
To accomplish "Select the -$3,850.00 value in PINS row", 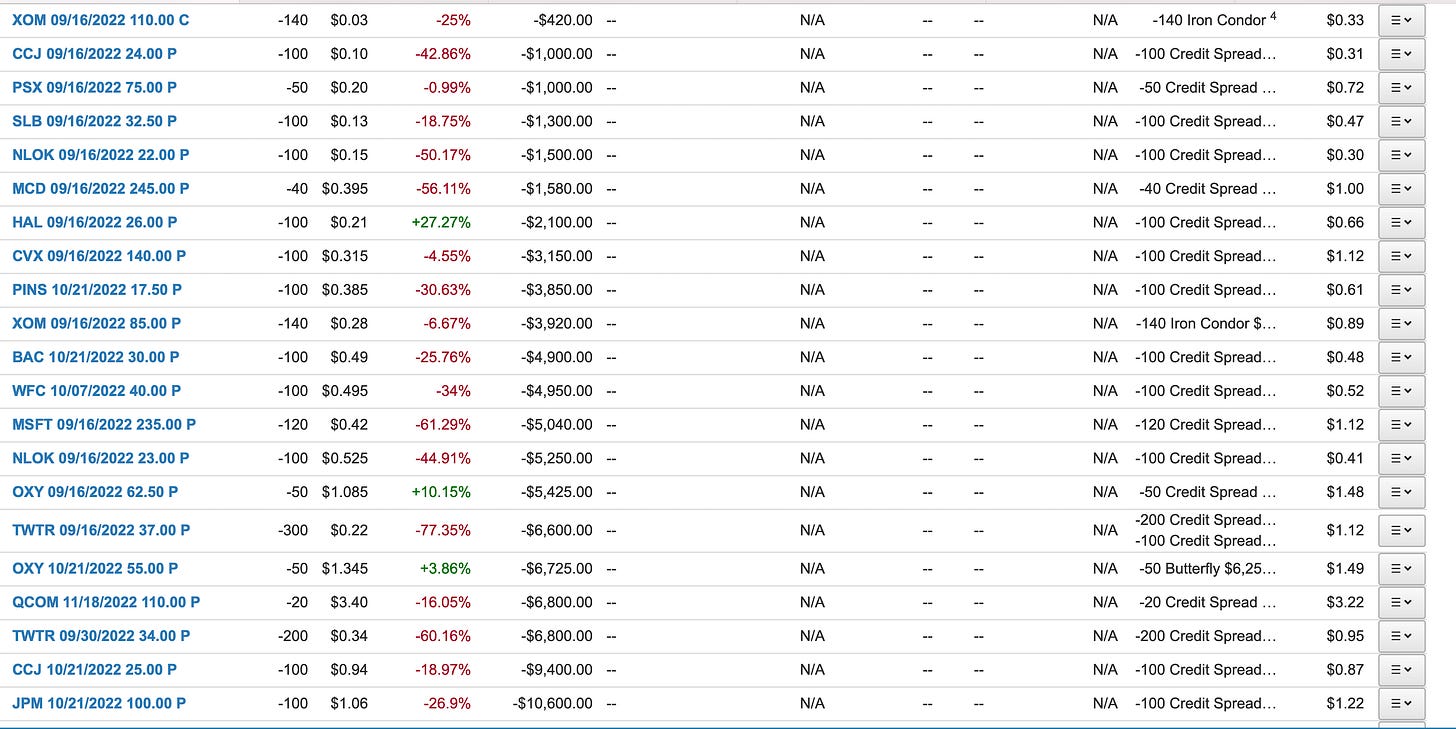I will (x=556, y=290).
